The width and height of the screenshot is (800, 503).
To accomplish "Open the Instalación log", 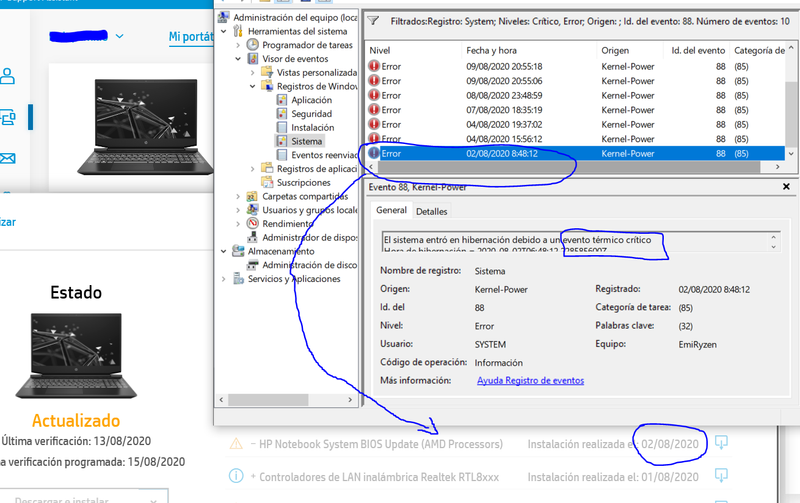I will pyautogui.click(x=313, y=128).
